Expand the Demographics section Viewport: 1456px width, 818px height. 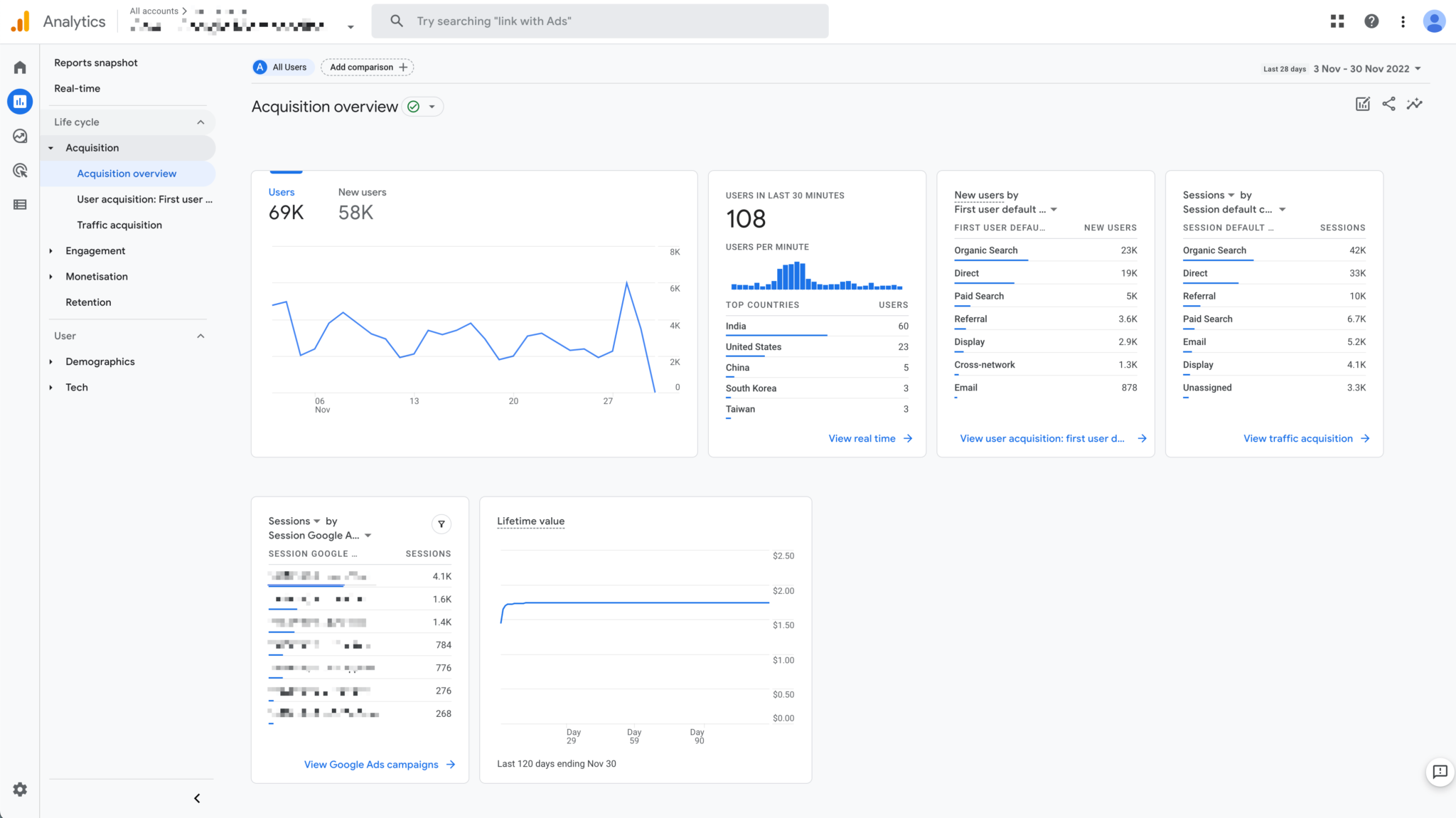click(100, 361)
